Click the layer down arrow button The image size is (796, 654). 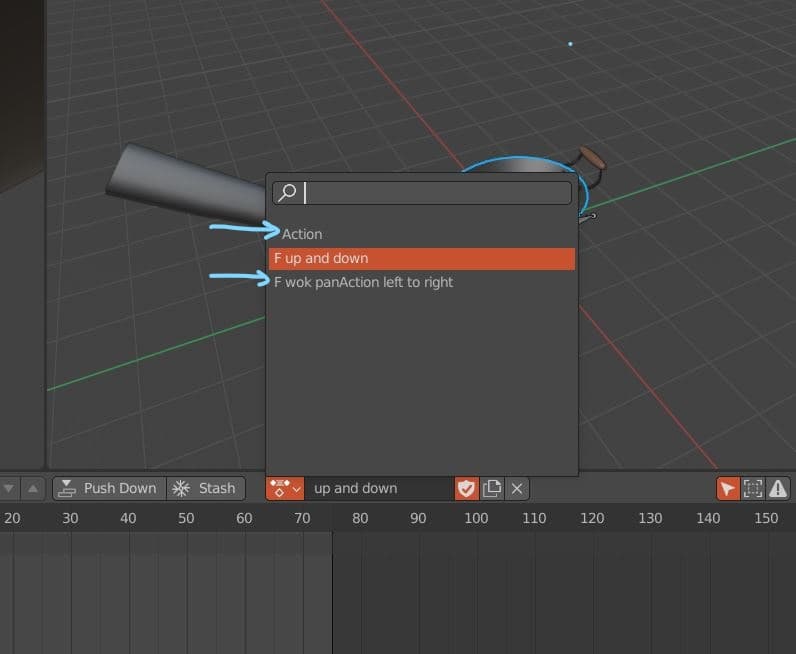pyautogui.click(x=9, y=488)
